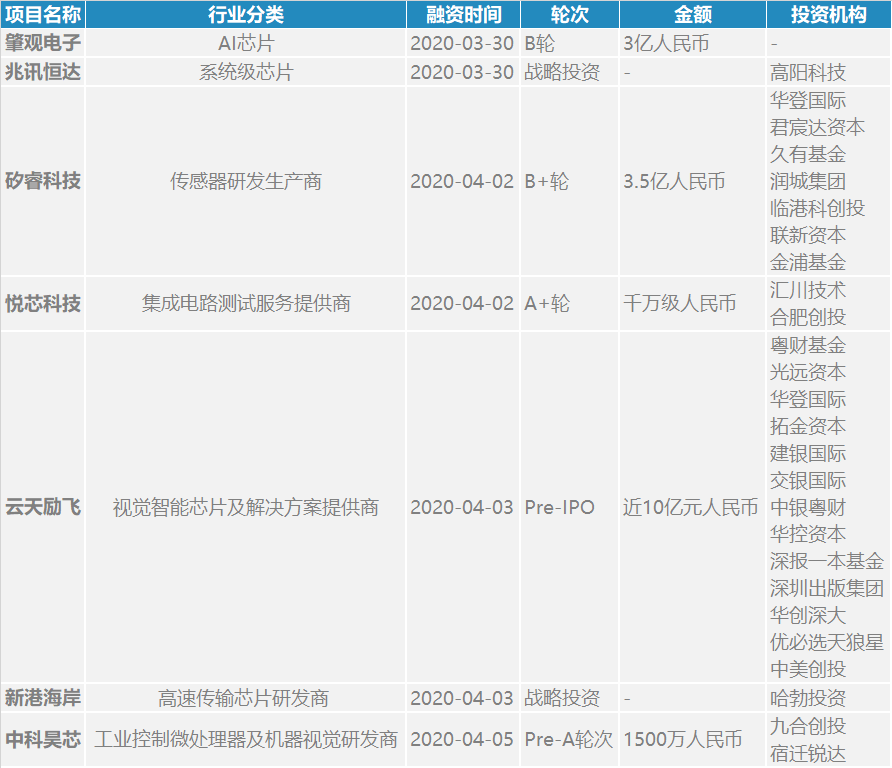Select the investor 深报一本基金
The height and width of the screenshot is (768, 892).
827,561
